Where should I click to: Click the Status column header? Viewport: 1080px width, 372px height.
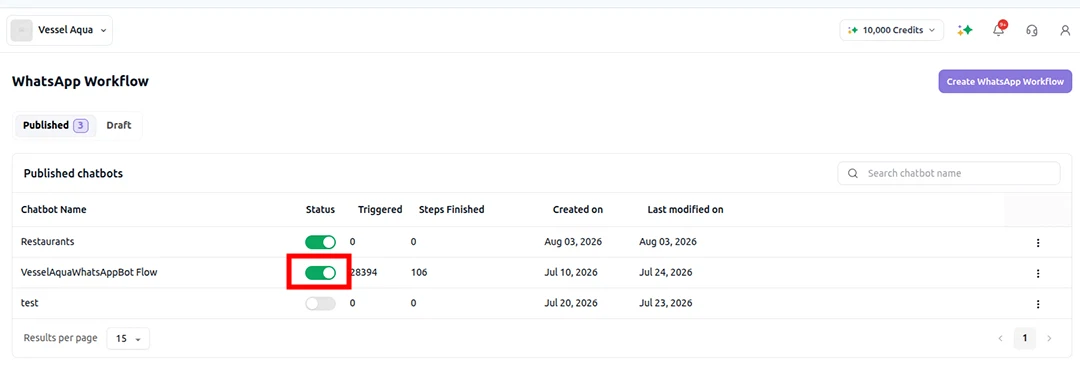320,209
